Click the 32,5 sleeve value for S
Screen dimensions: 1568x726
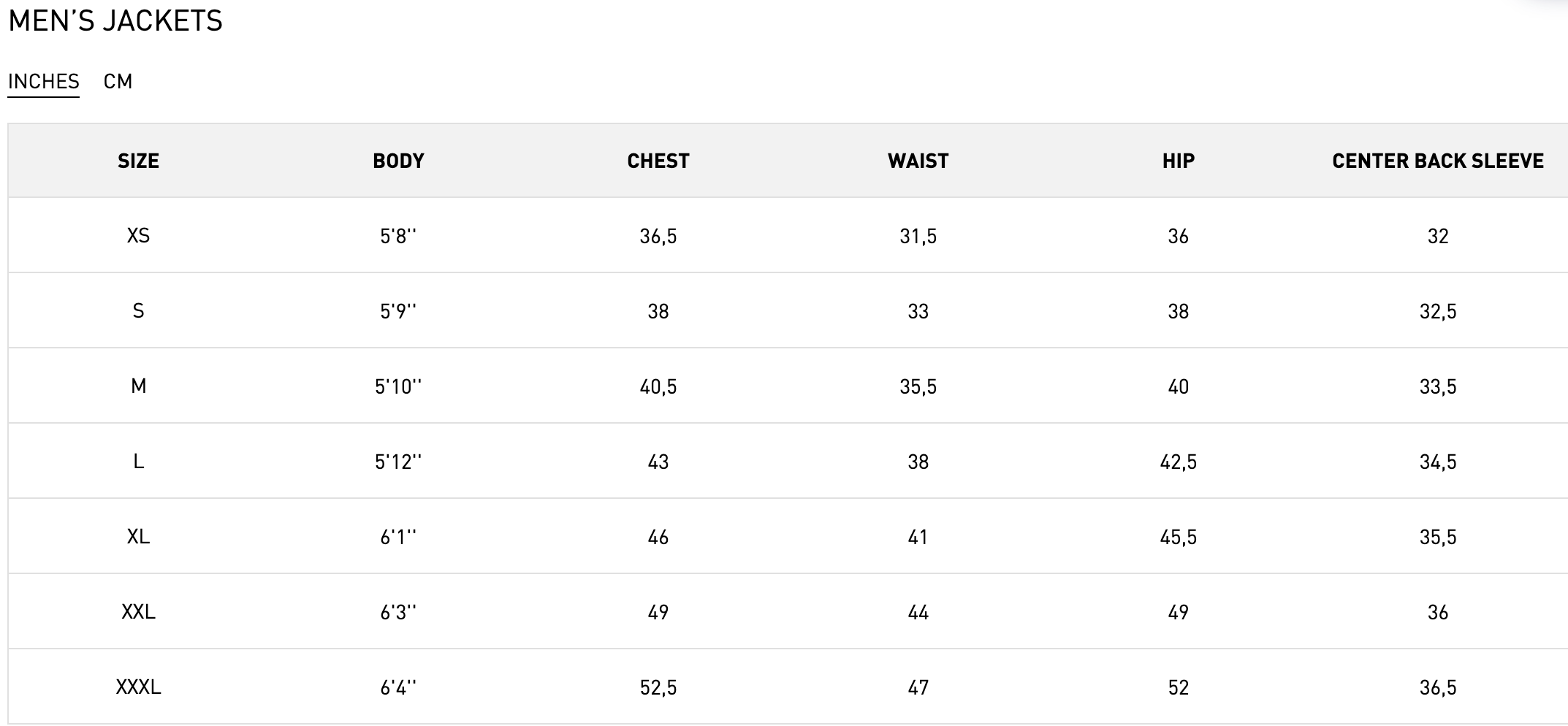coord(1437,311)
